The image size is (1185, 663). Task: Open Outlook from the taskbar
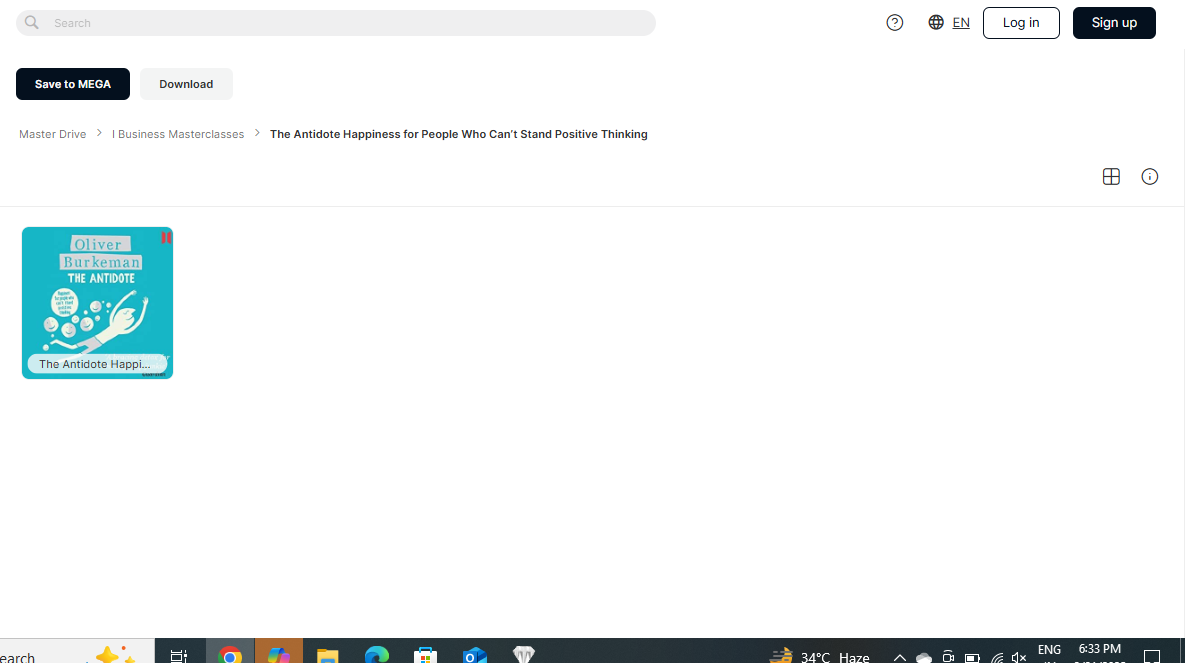475,655
